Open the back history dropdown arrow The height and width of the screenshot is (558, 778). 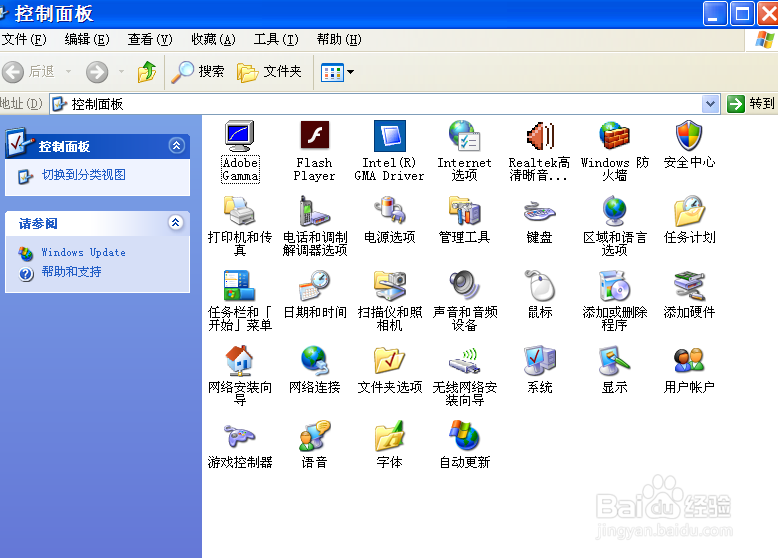(68, 72)
